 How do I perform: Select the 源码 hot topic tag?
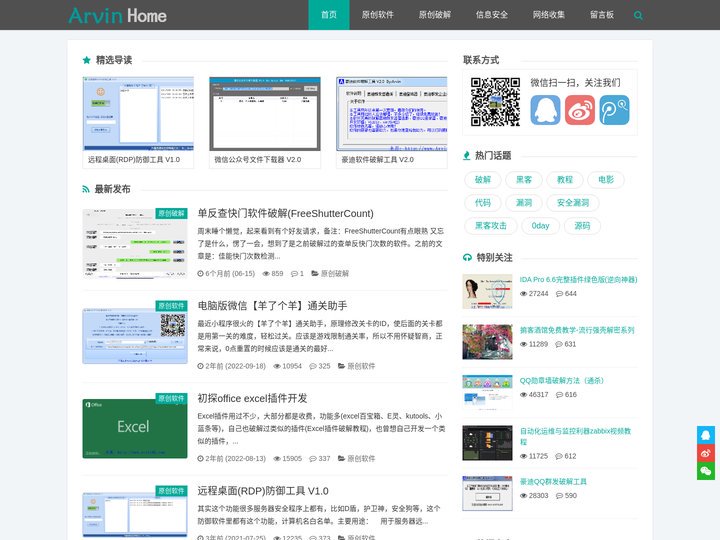click(x=582, y=225)
